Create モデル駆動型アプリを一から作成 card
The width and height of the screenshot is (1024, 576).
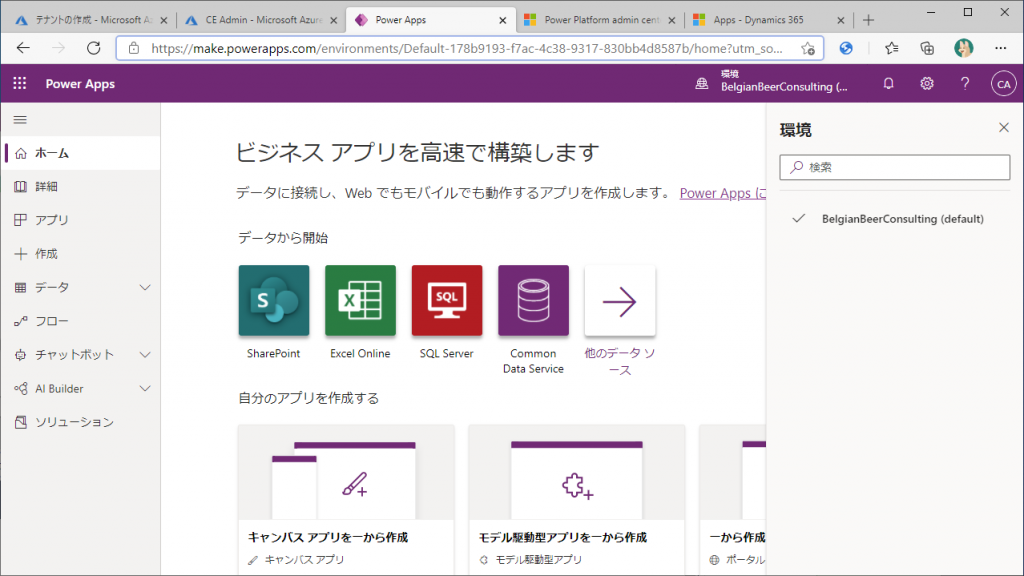point(577,500)
